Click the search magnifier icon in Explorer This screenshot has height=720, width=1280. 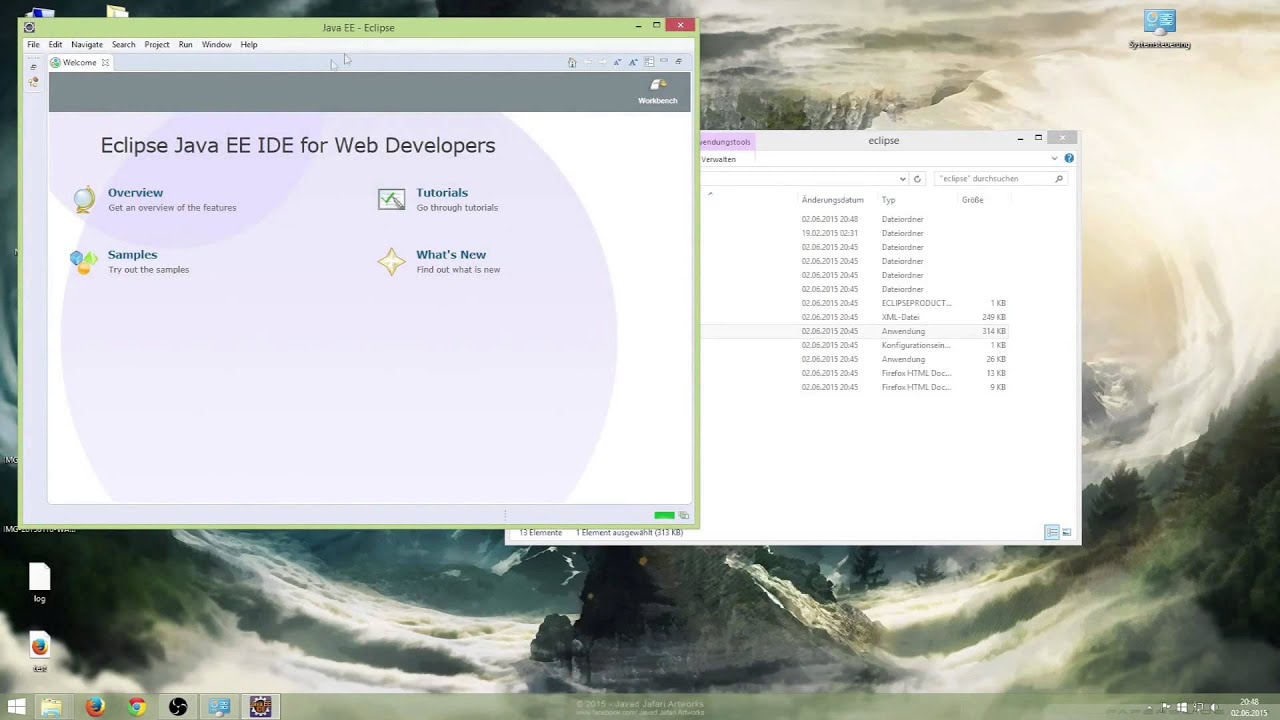click(1059, 178)
